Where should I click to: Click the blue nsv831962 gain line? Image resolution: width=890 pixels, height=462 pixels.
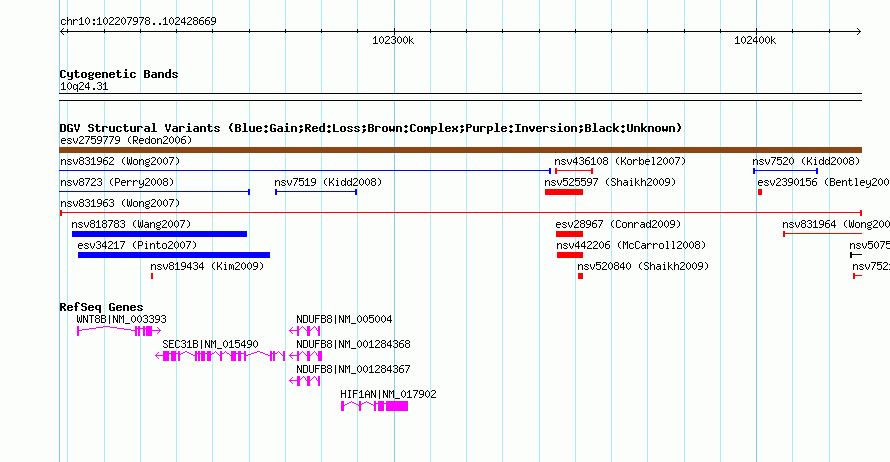305,171
